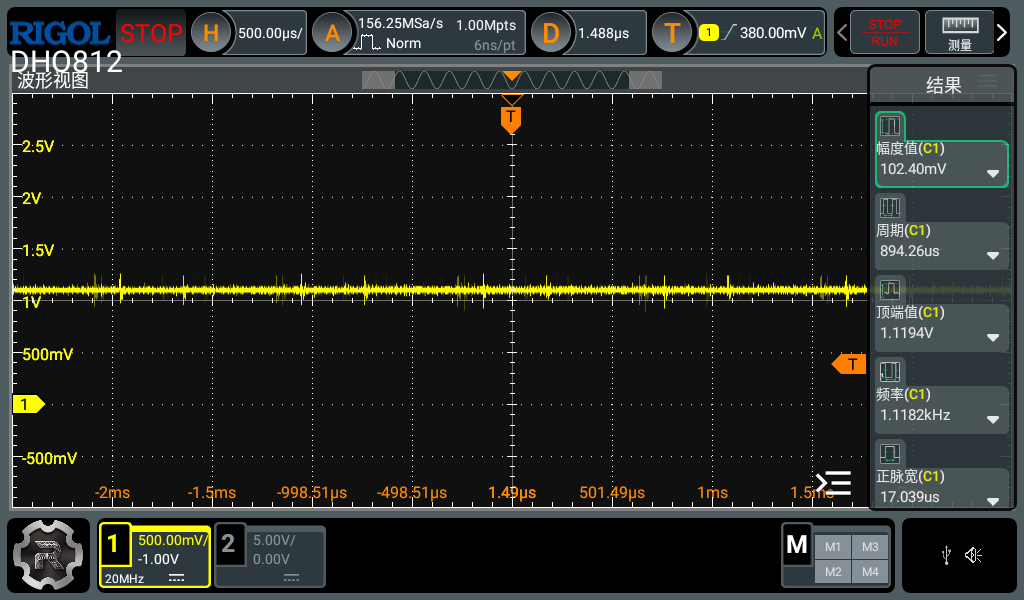The image size is (1024, 600).
Task: Select the channel 1 -1.00V offset label
Action: tap(158, 560)
